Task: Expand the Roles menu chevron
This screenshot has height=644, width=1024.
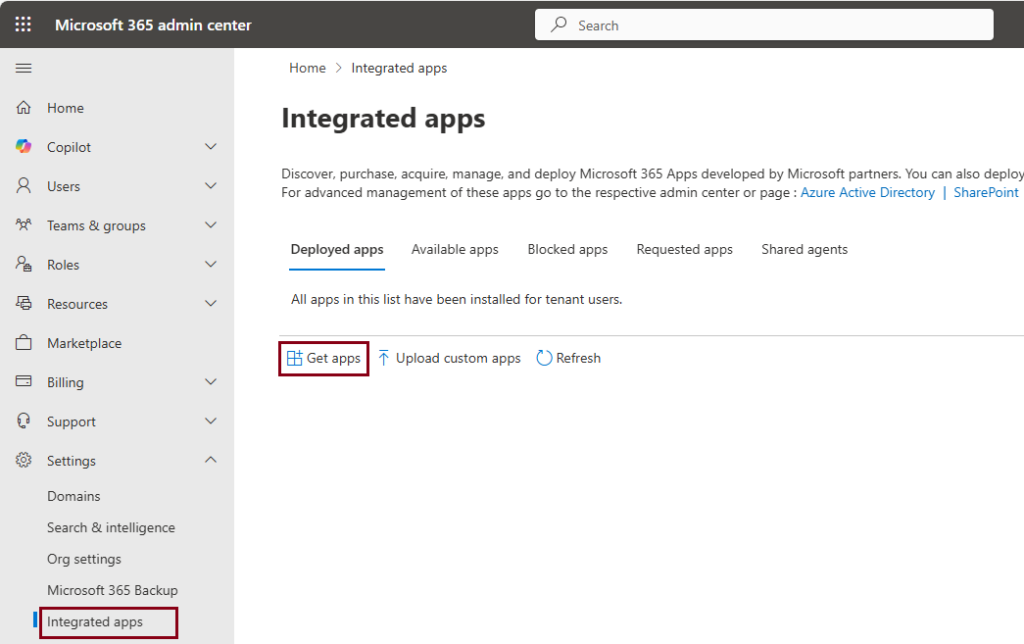Action: pos(210,265)
